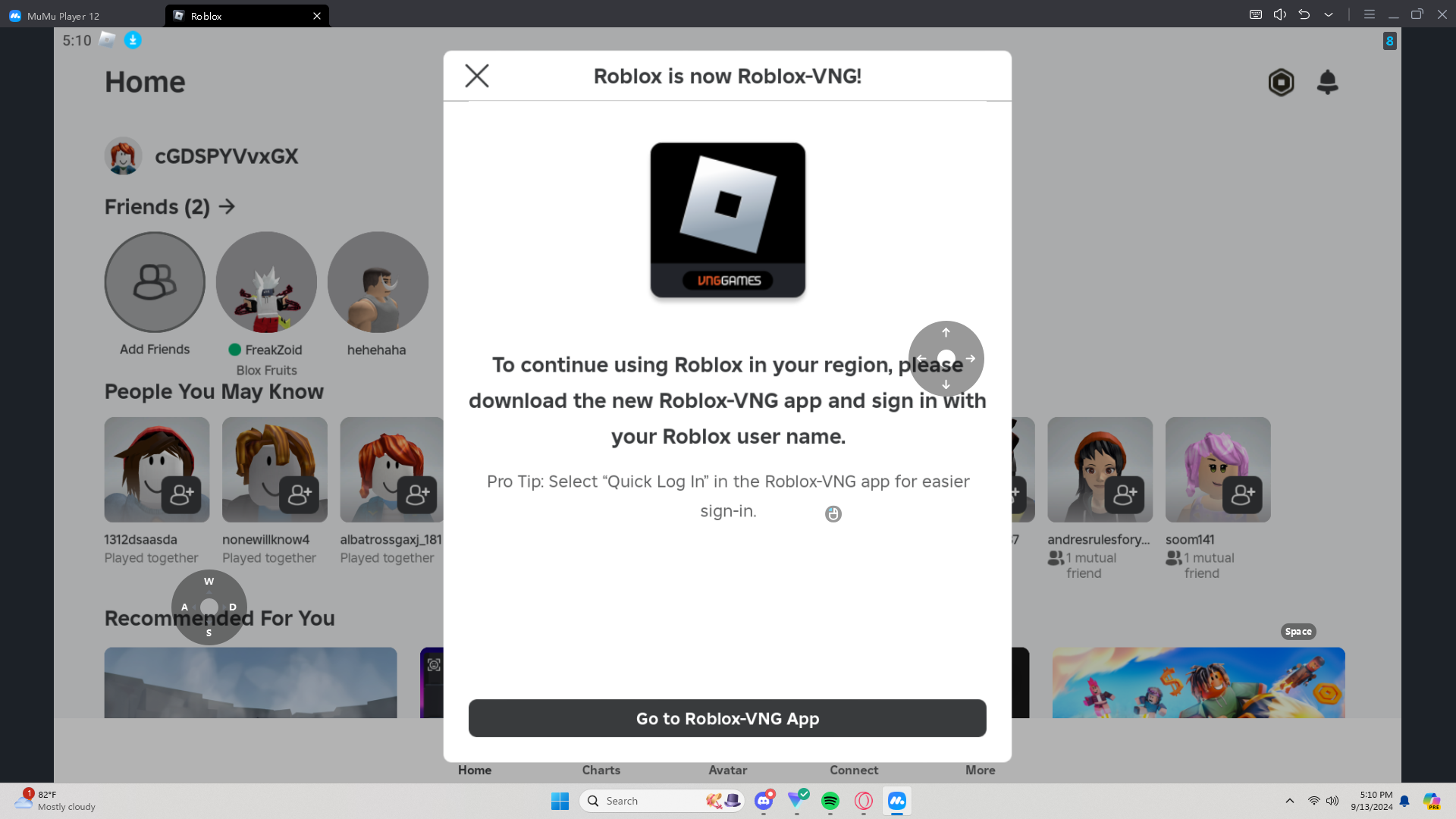Open the 1312dsaasda avatar card

coord(157,469)
